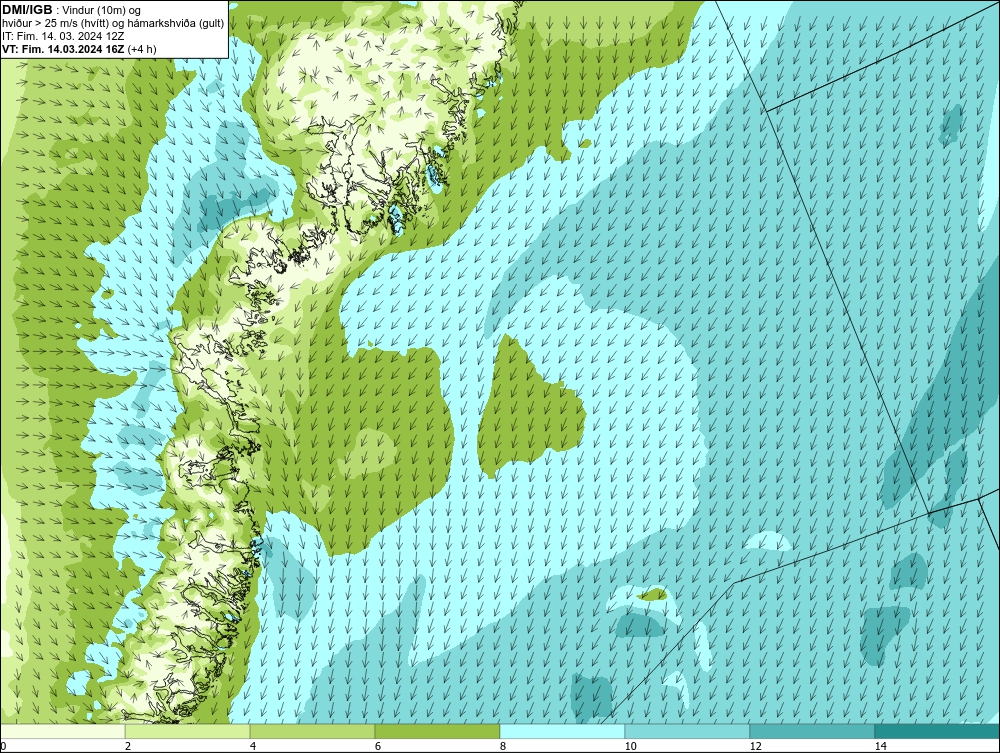Click legend scale label '0'
The image size is (1000, 753).
pyautogui.click(x=3, y=746)
